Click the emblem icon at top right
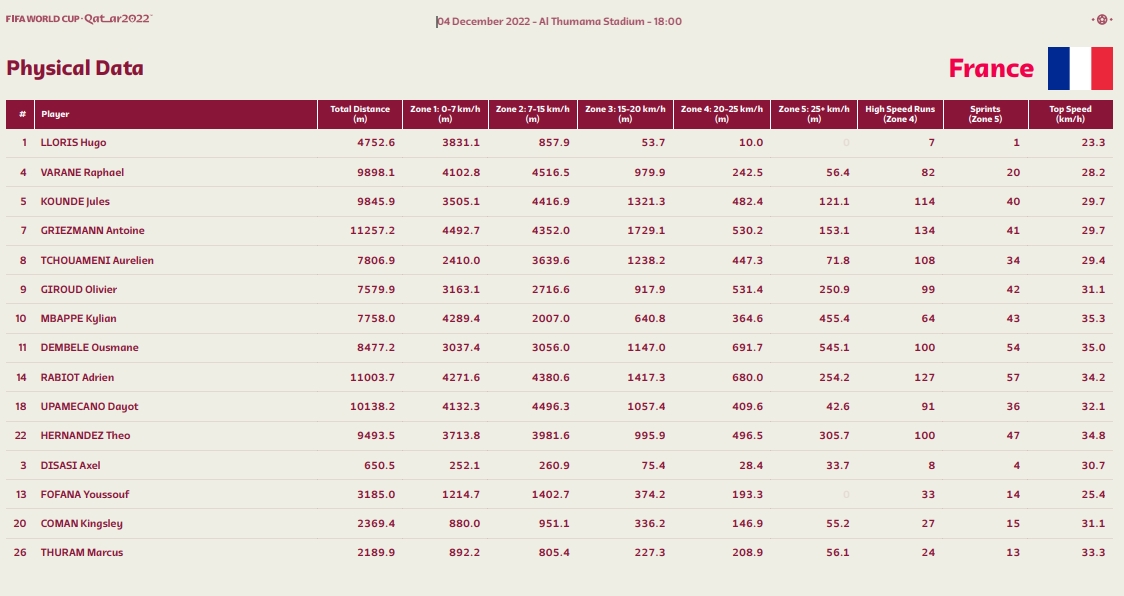This screenshot has width=1124, height=596. click(x=1101, y=19)
